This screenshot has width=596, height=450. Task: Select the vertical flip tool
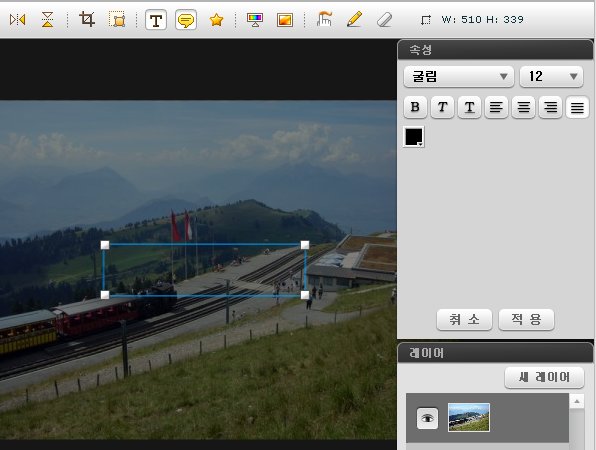pos(48,19)
